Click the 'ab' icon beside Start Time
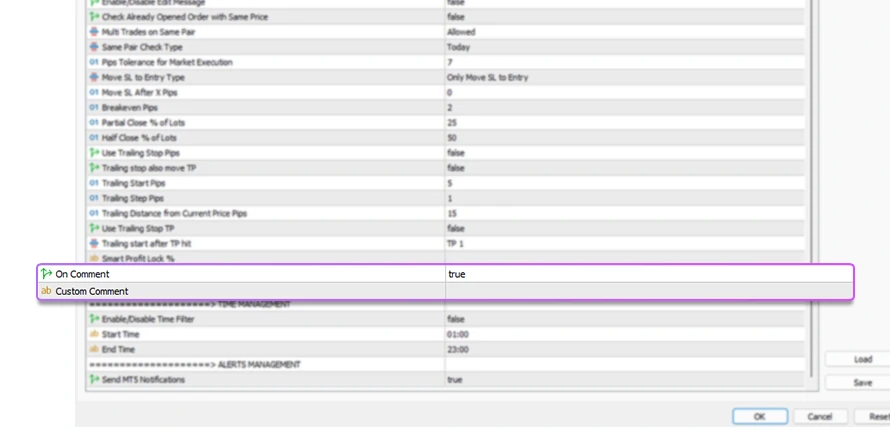Viewport: 890px width, 430px height. tap(94, 334)
